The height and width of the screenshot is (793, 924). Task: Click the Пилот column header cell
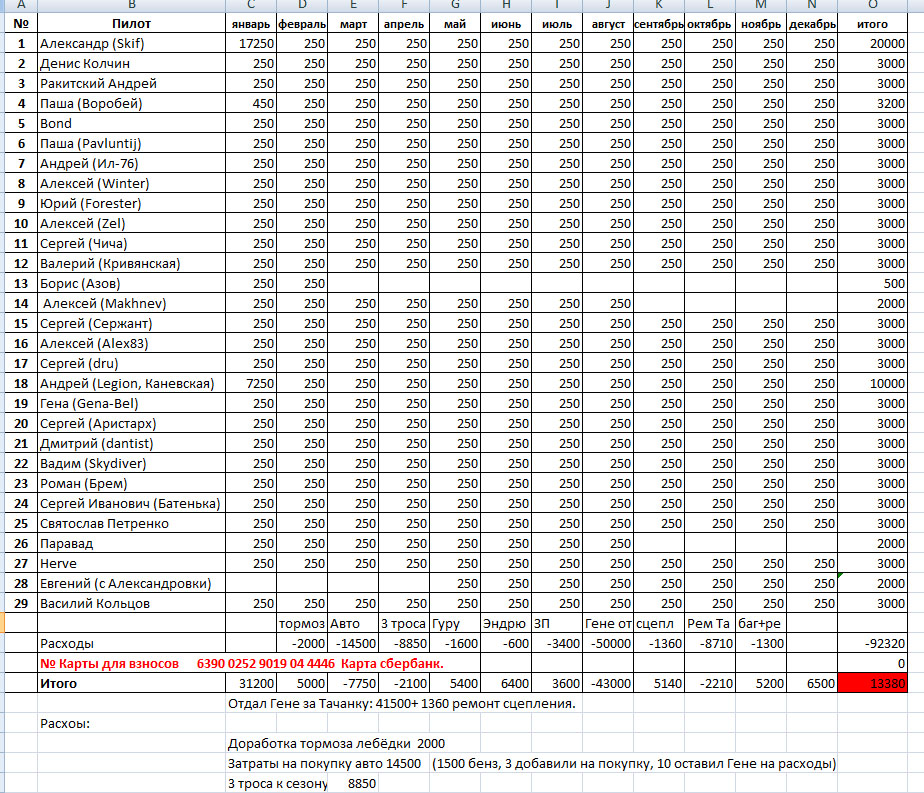(131, 24)
